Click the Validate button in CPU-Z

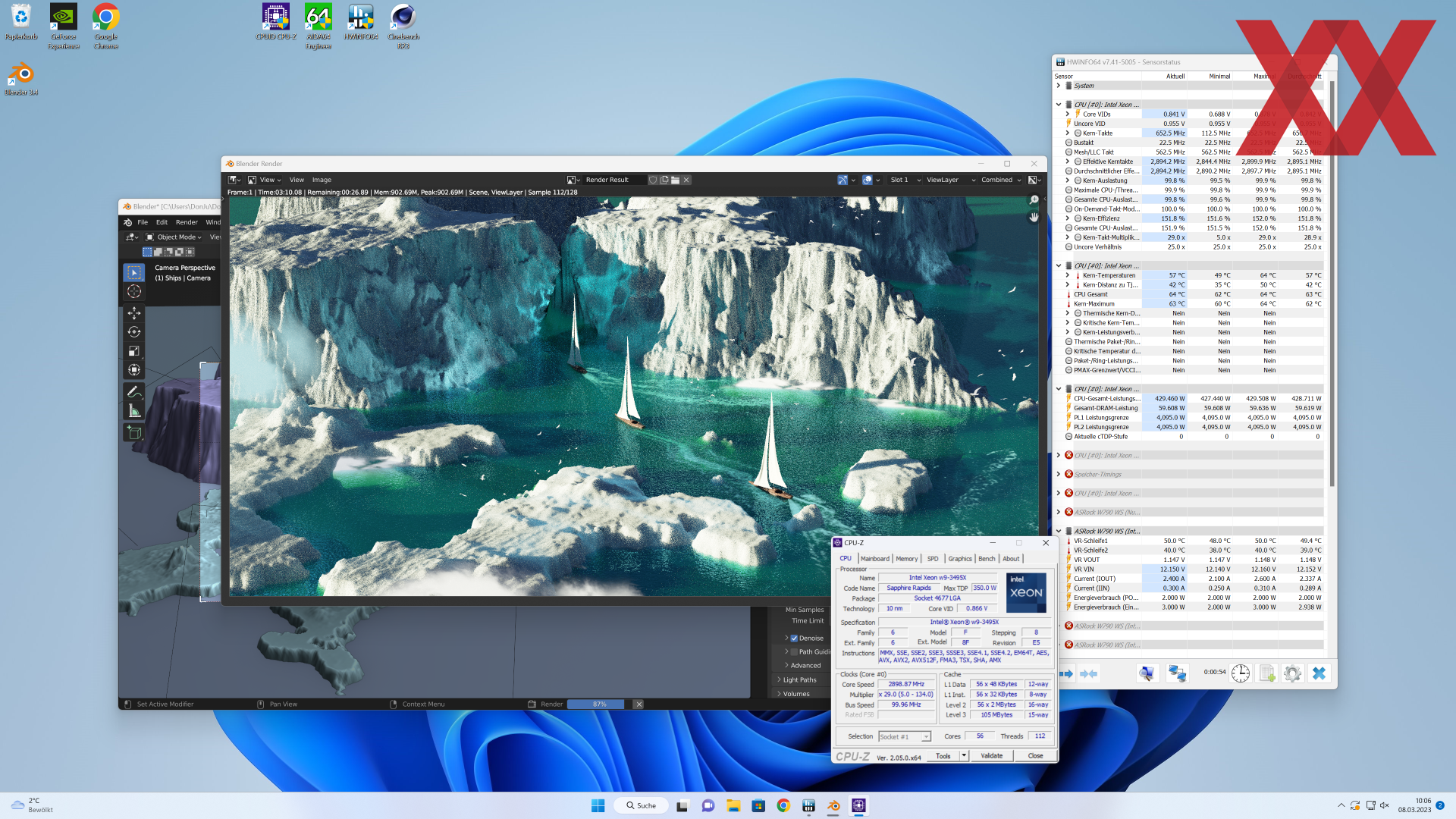pyautogui.click(x=991, y=755)
